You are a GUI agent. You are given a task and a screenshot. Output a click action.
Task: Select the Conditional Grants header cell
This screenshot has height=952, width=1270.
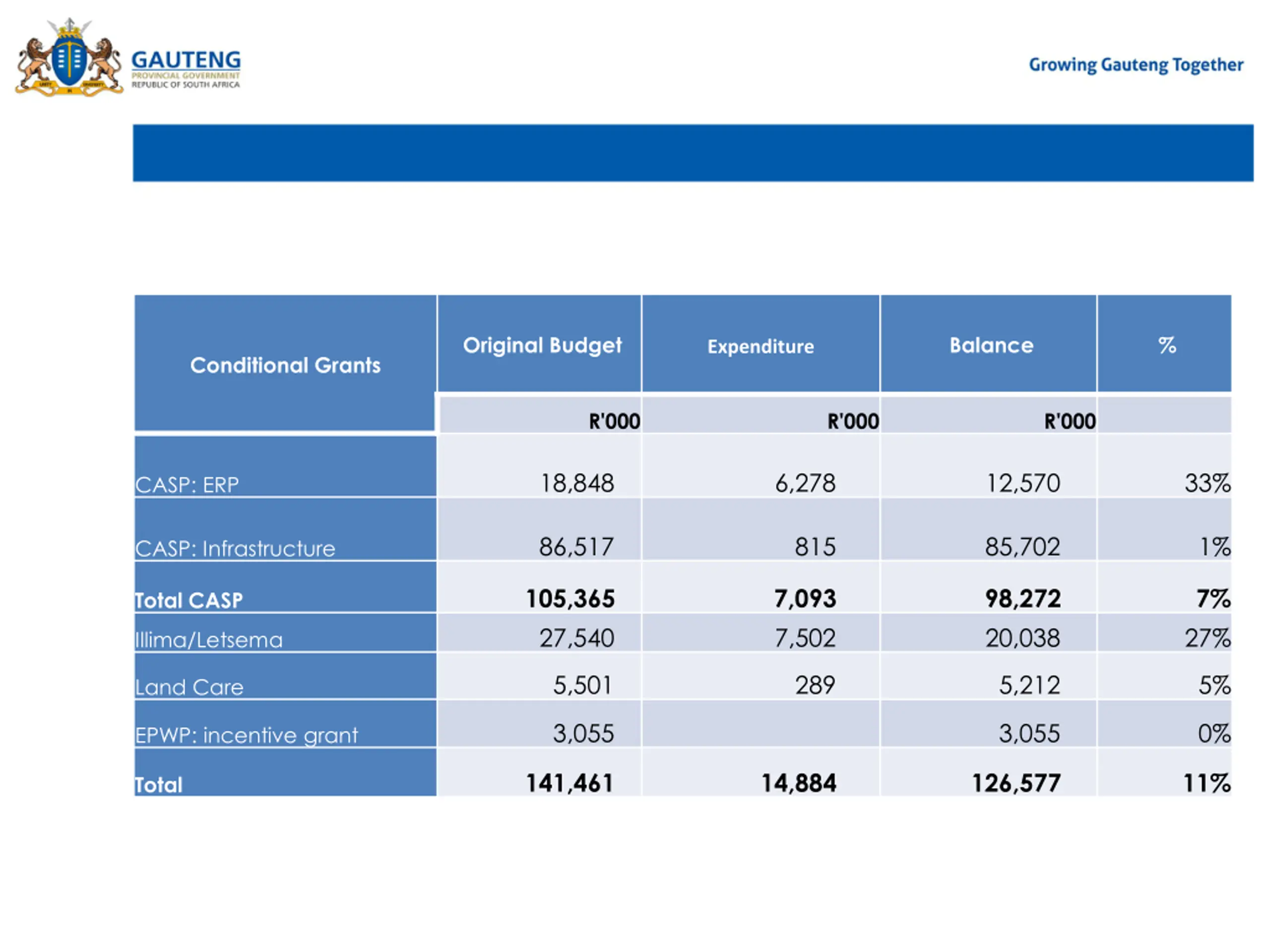tap(285, 362)
